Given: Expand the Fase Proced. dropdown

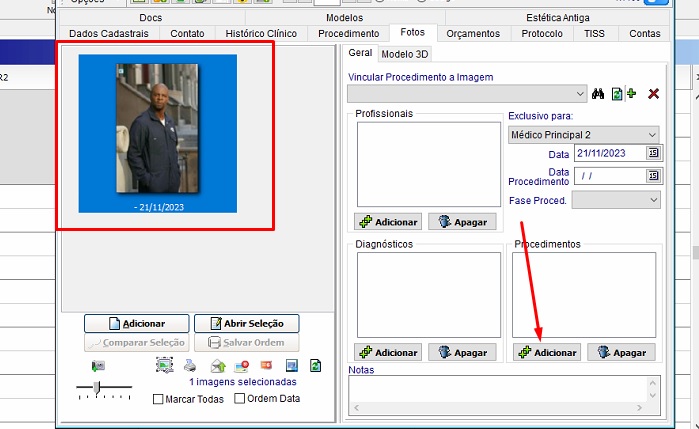Looking at the screenshot, I should pyautogui.click(x=653, y=200).
